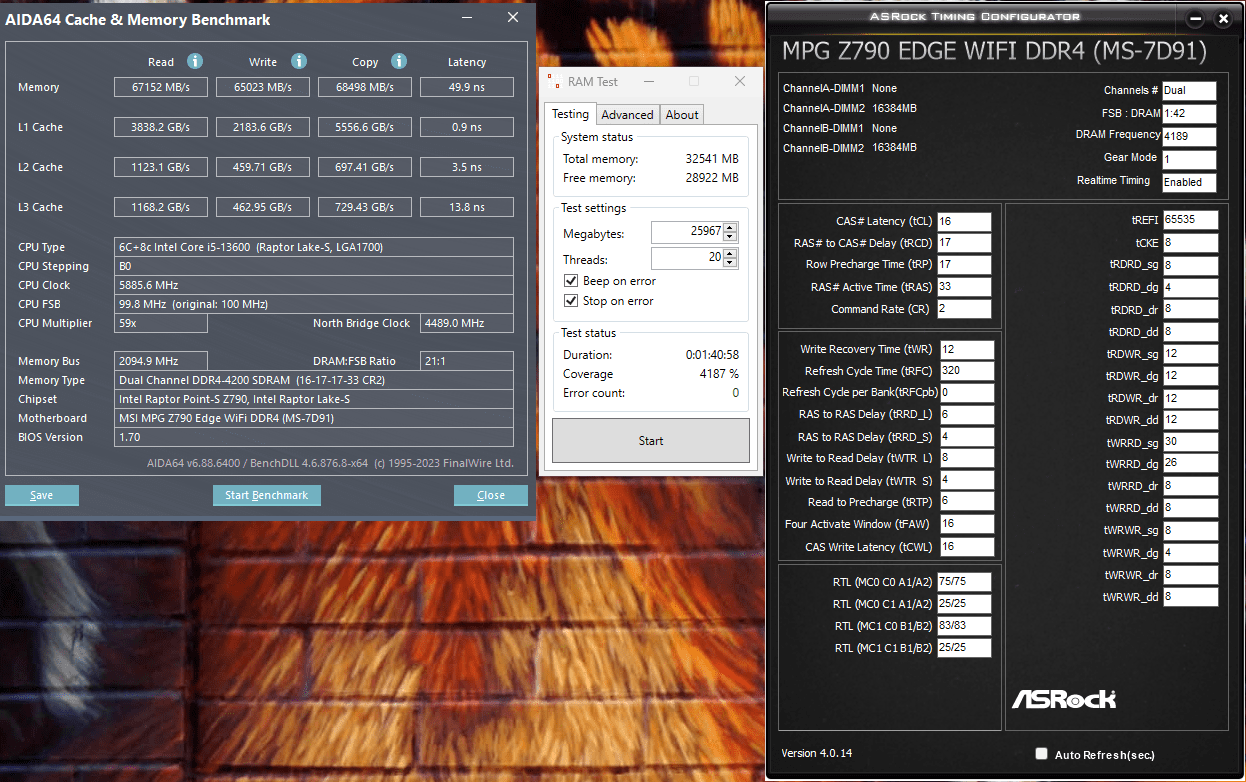Screen dimensions: 1246x782
Task: Click the tRCD value field
Action: click(x=964, y=243)
